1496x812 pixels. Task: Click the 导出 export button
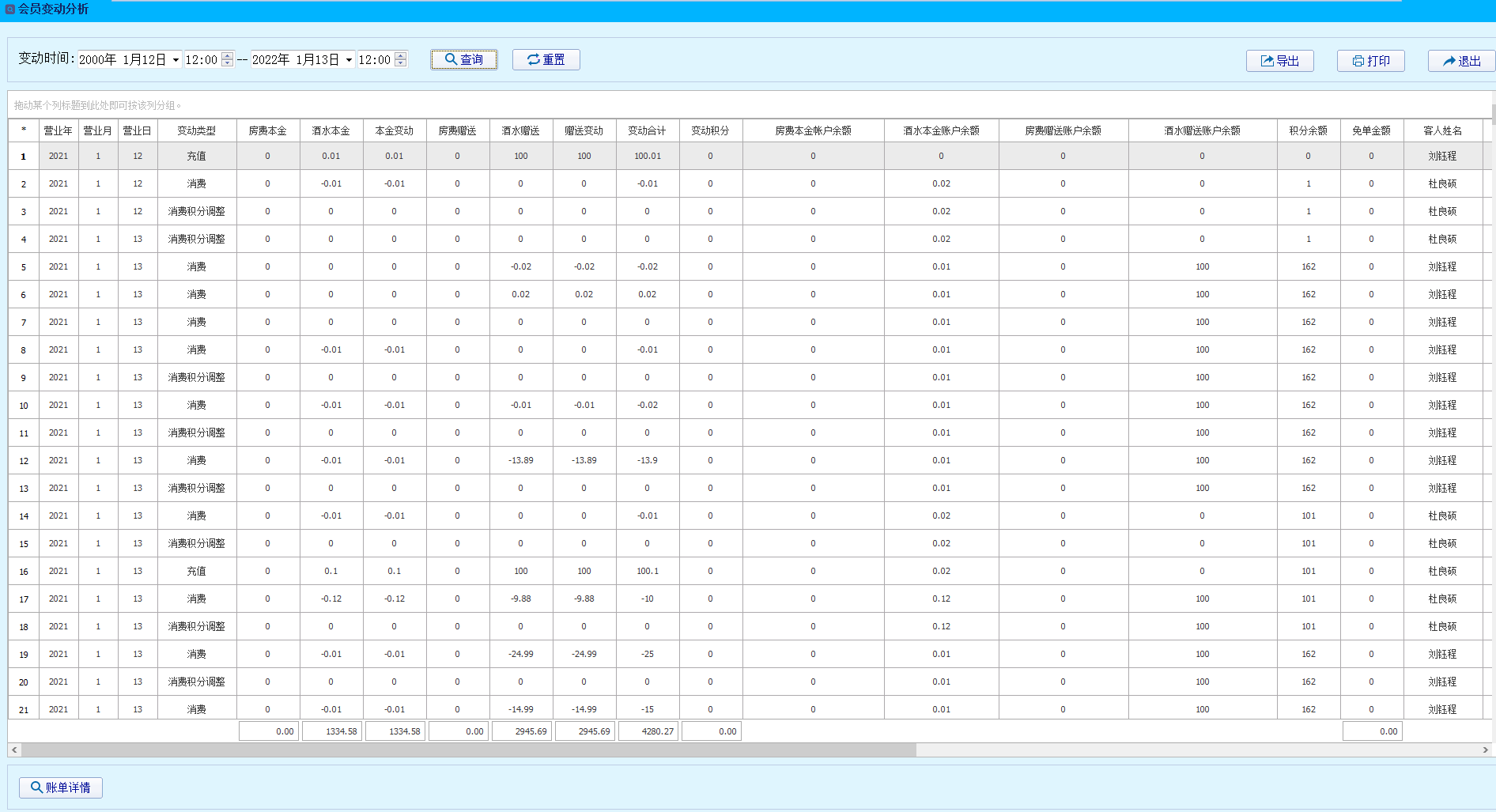tap(1279, 61)
